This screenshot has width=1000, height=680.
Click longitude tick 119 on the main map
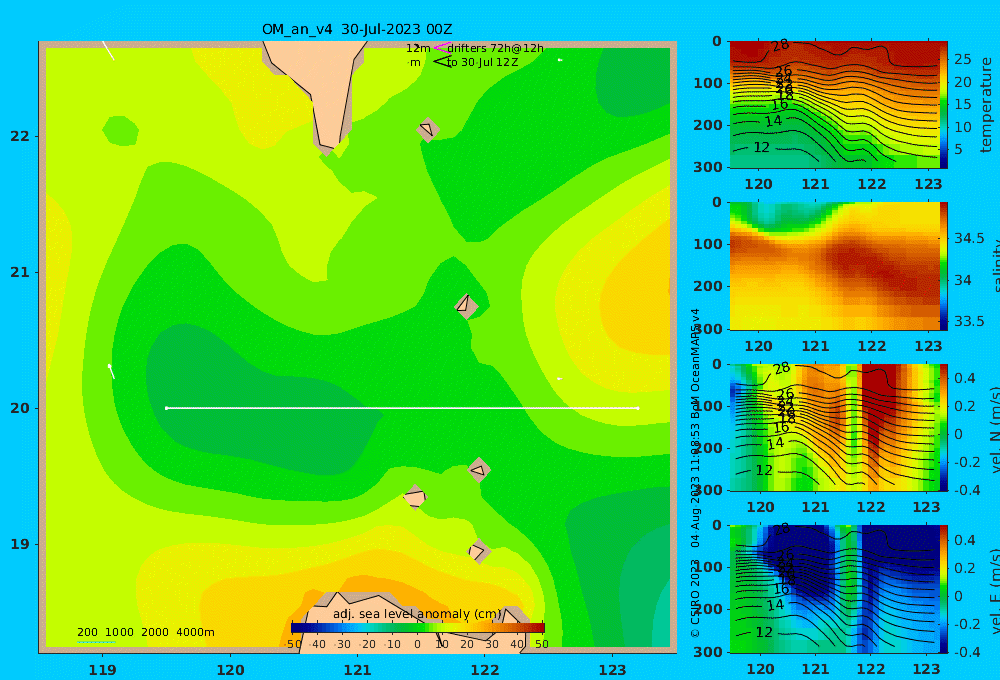(x=102, y=670)
